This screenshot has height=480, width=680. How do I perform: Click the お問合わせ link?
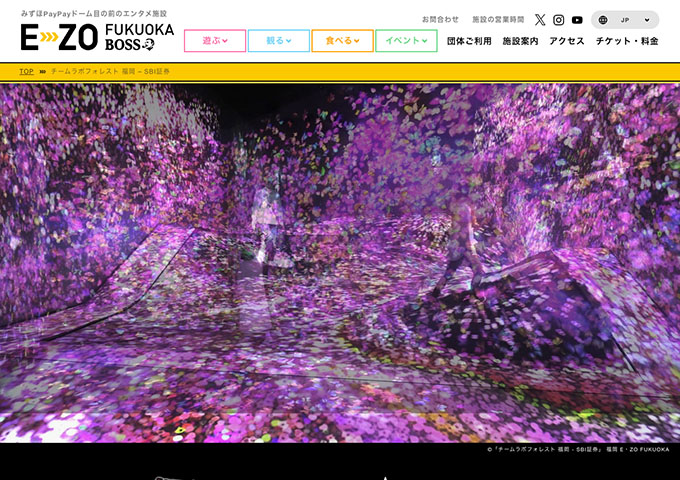(440, 20)
